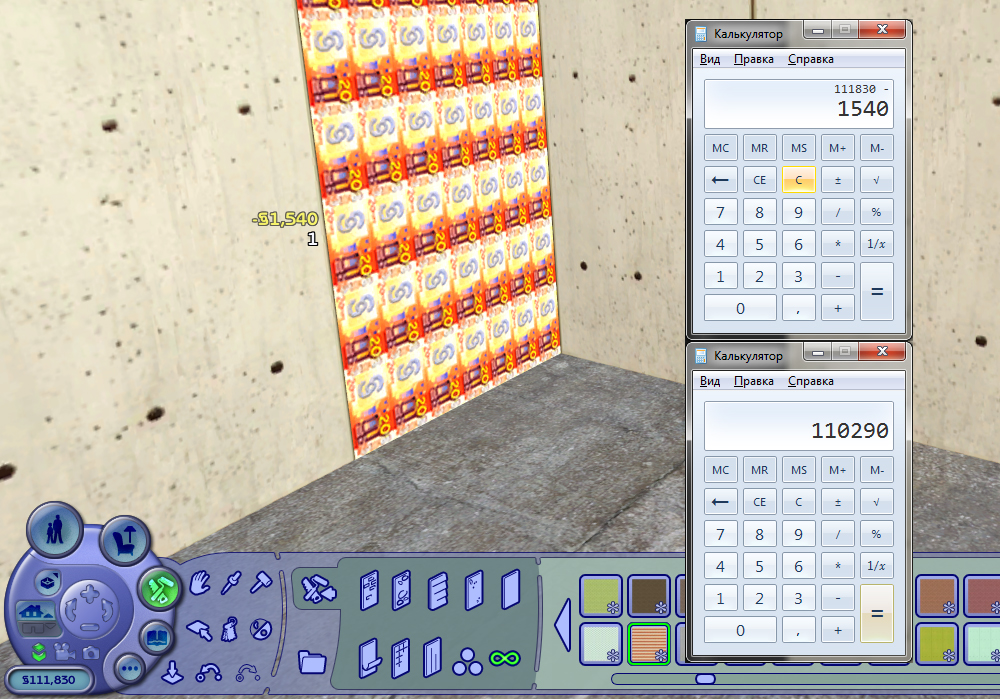The image size is (1000, 699).
Task: Click equals button in calculator showing 110290
Action: point(877,614)
